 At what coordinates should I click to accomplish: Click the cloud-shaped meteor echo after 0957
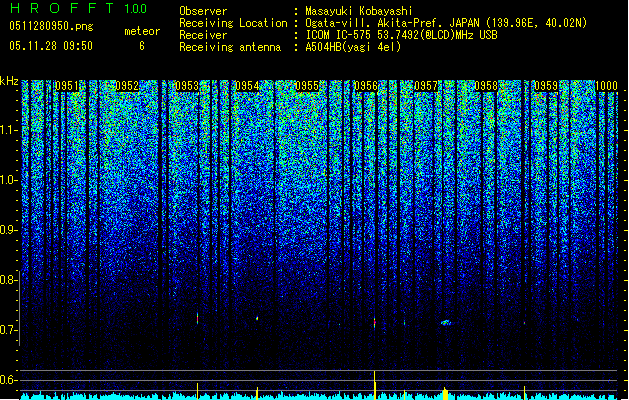click(x=446, y=322)
